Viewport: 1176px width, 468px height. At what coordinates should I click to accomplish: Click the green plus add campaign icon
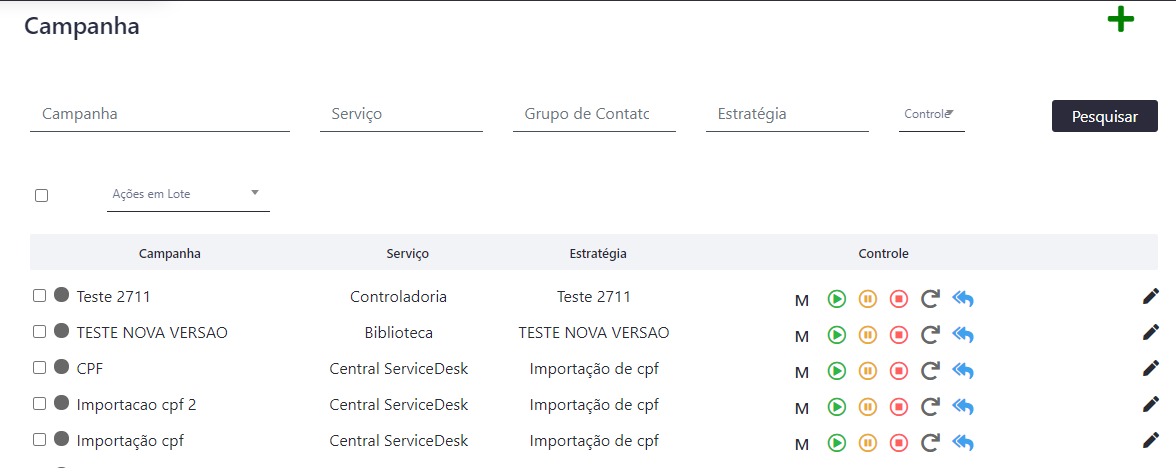point(1120,20)
